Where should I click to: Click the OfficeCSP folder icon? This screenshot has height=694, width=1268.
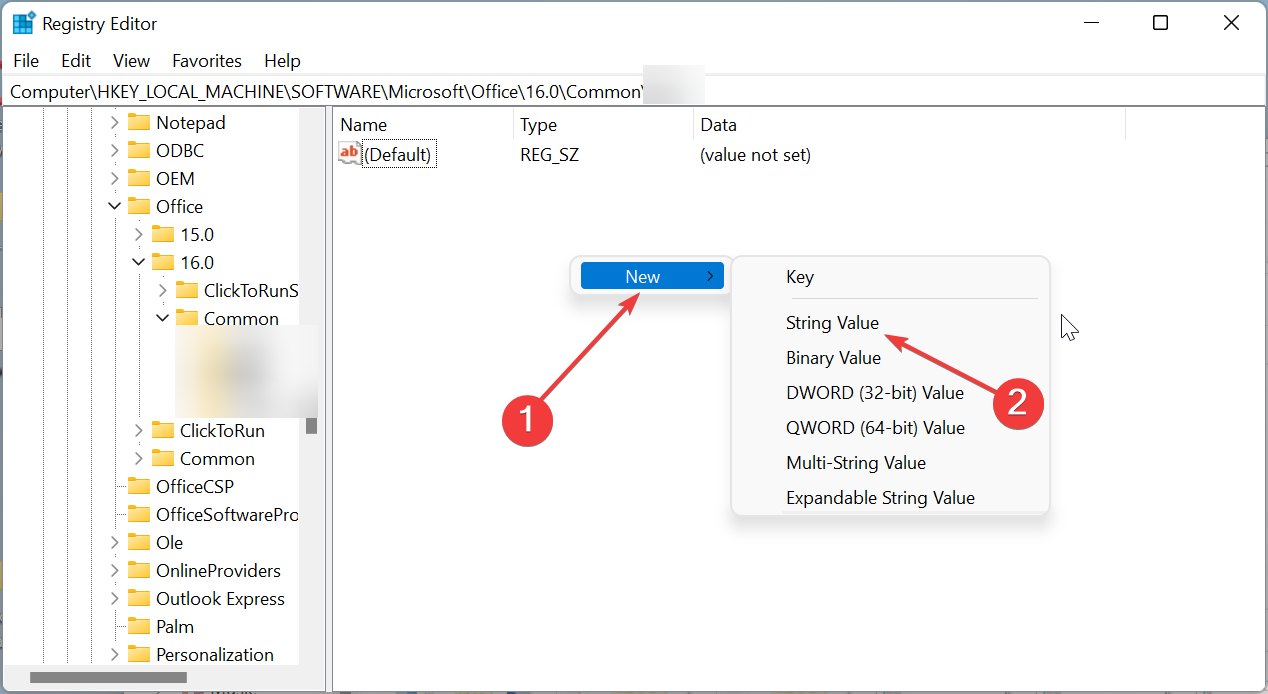tap(139, 486)
